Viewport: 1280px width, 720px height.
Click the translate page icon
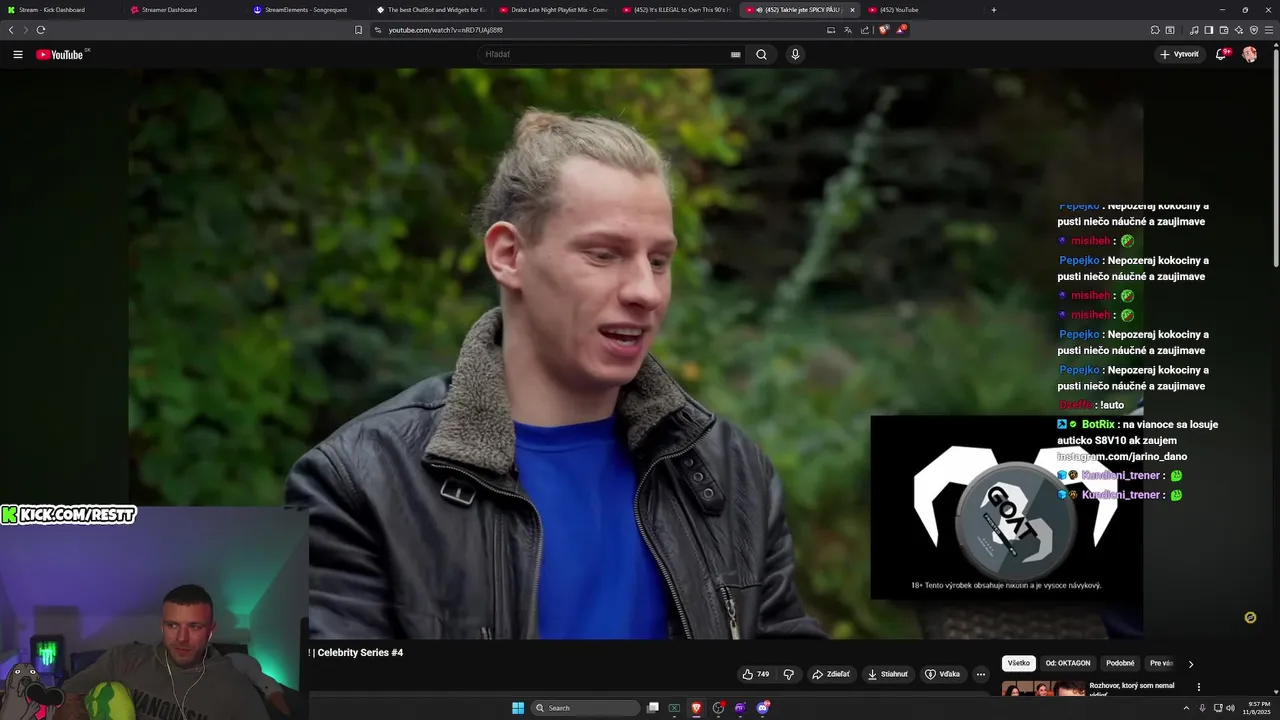(848, 30)
